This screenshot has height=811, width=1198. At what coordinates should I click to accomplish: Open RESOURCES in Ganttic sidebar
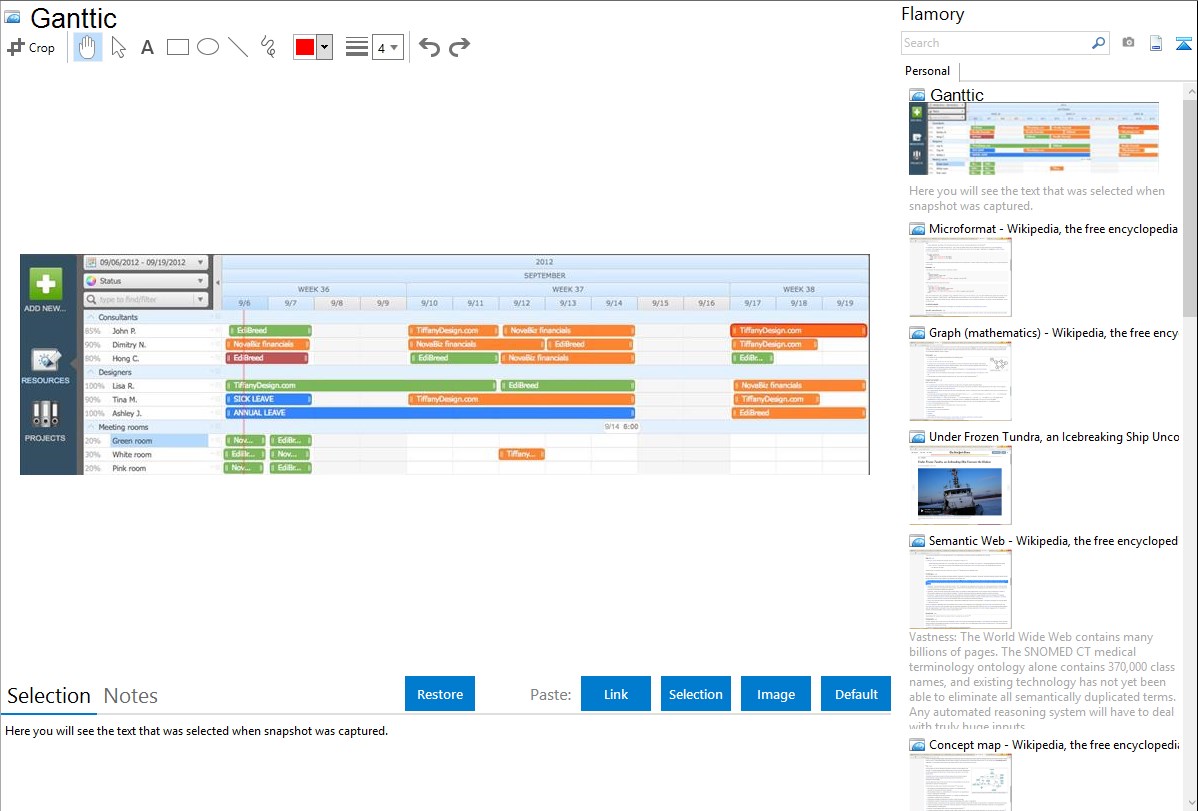point(45,365)
